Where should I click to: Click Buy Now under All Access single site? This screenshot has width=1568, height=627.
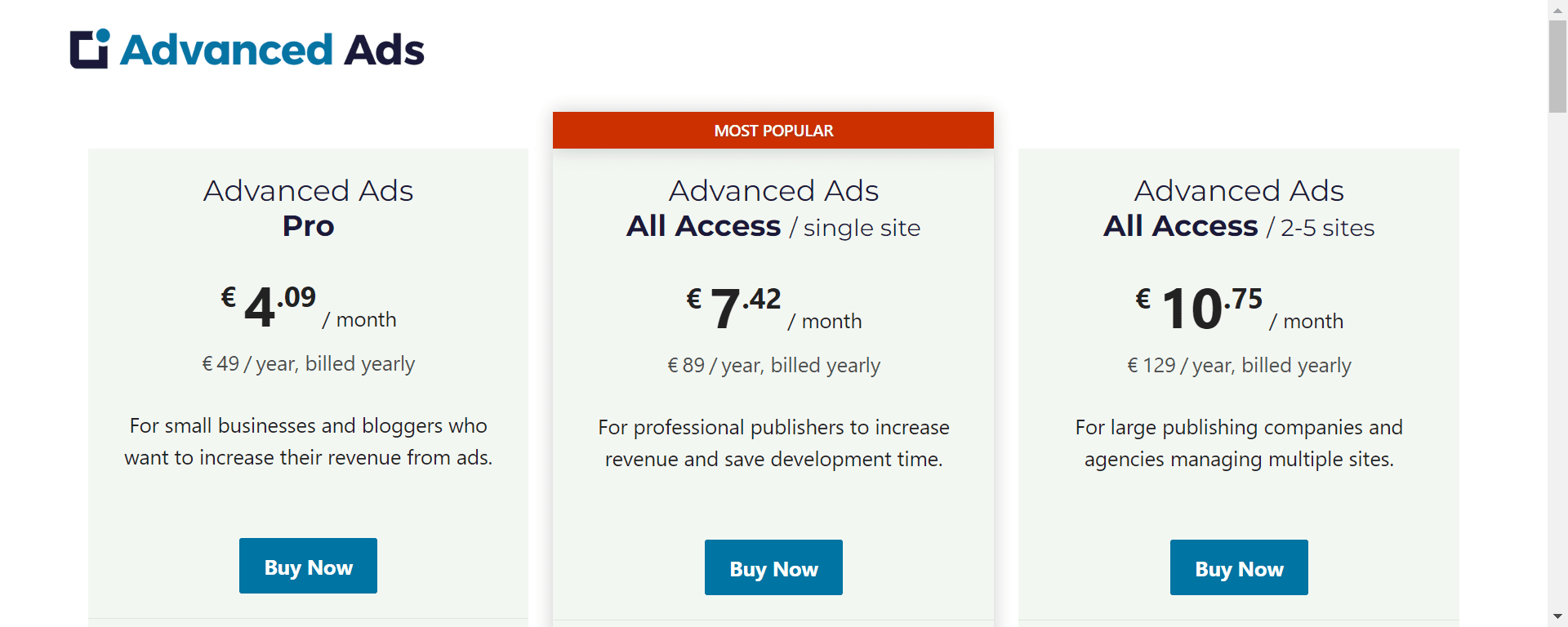point(773,567)
